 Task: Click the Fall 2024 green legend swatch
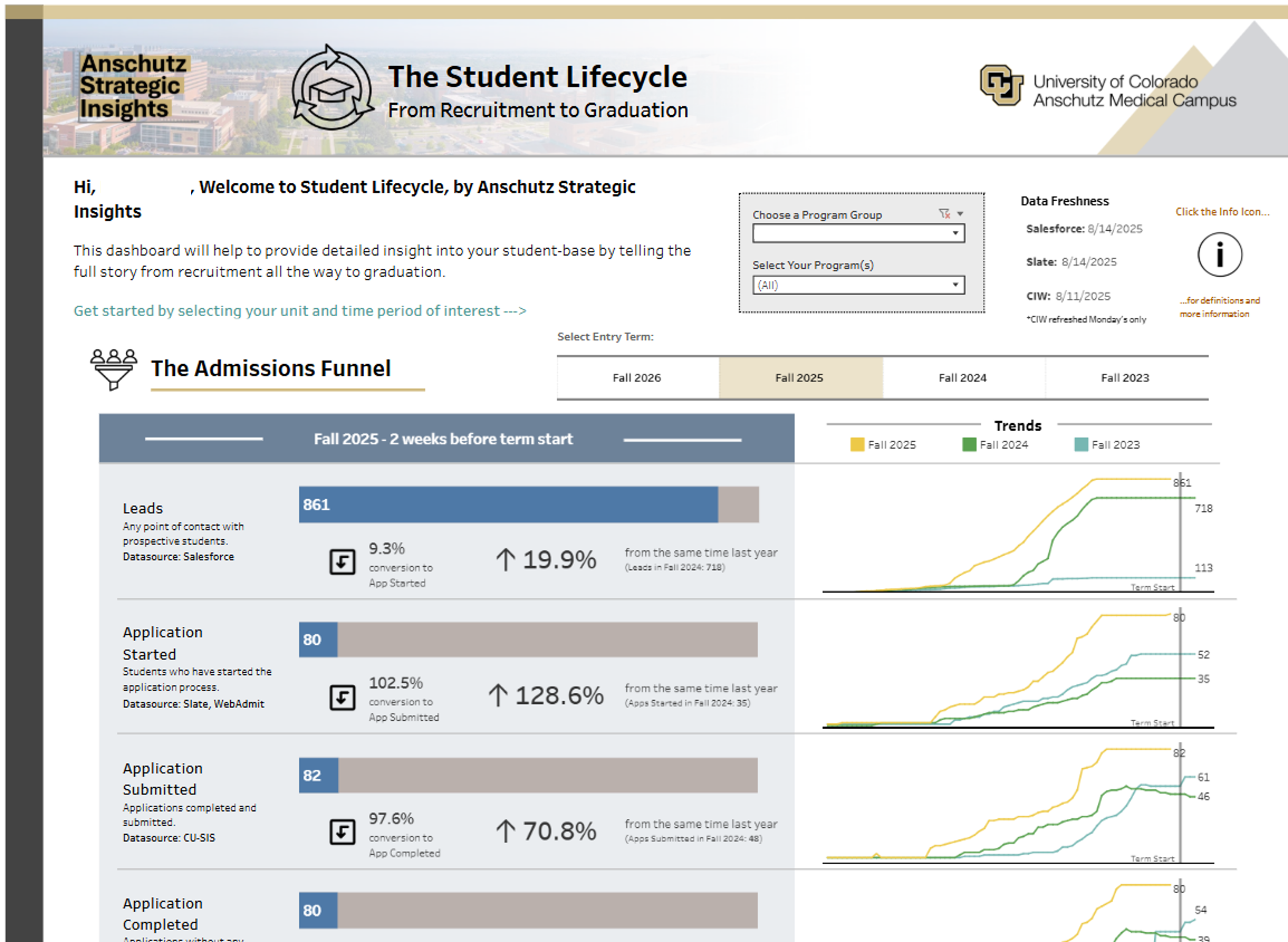click(x=969, y=445)
